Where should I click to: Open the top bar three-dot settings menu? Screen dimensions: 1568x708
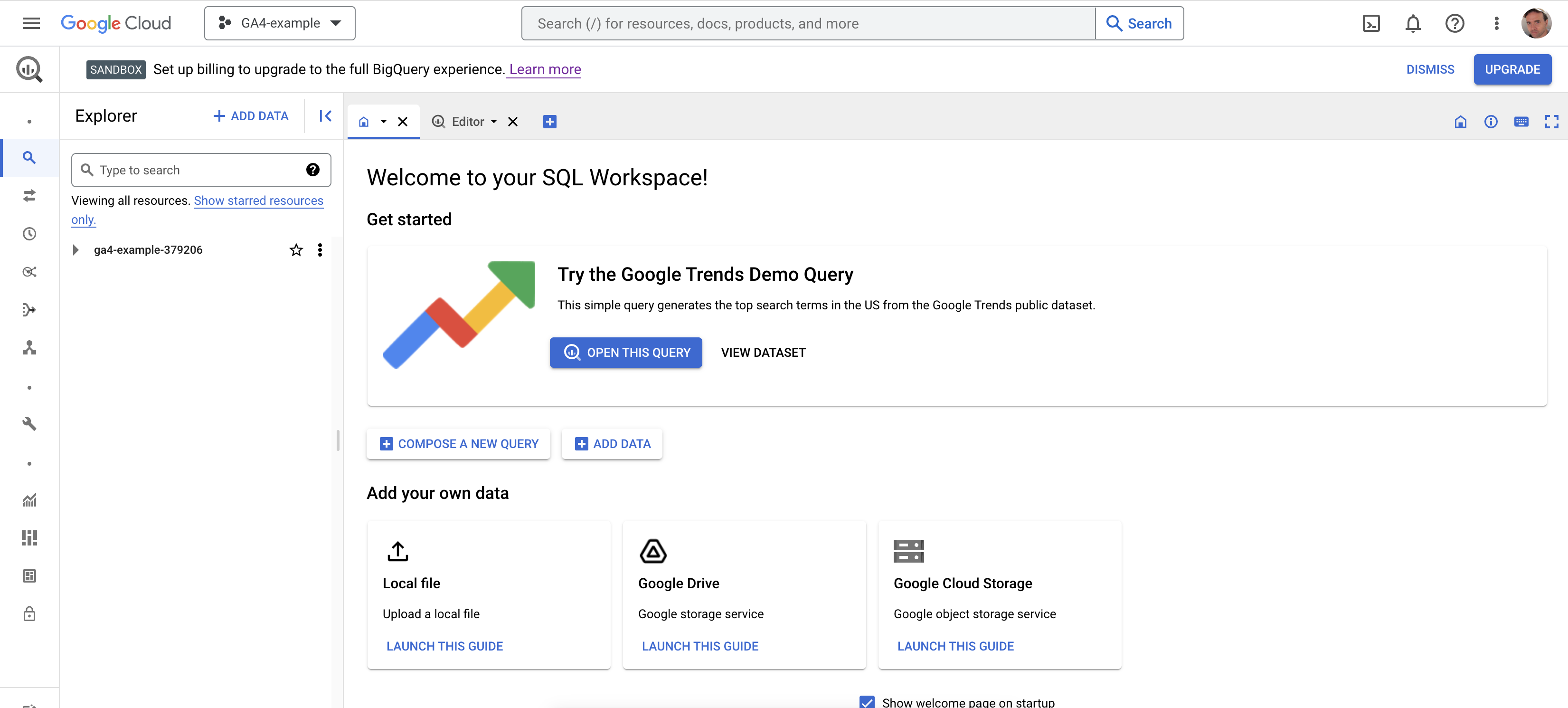tap(1496, 23)
